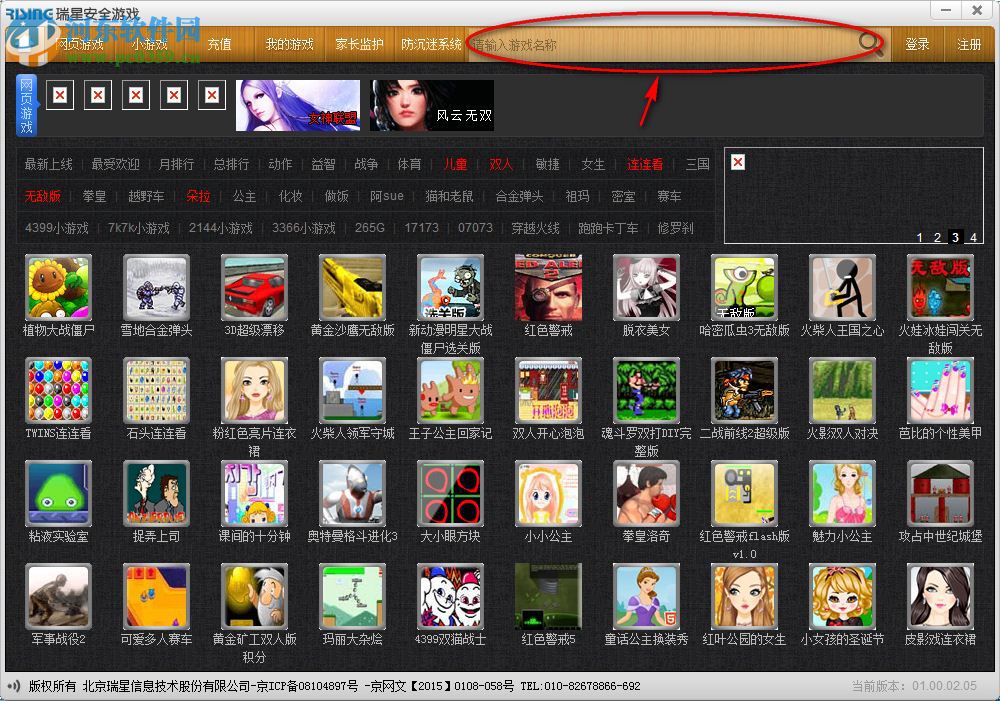Open the 军事战役2 game icon
This screenshot has height=701, width=1000.
click(x=59, y=596)
